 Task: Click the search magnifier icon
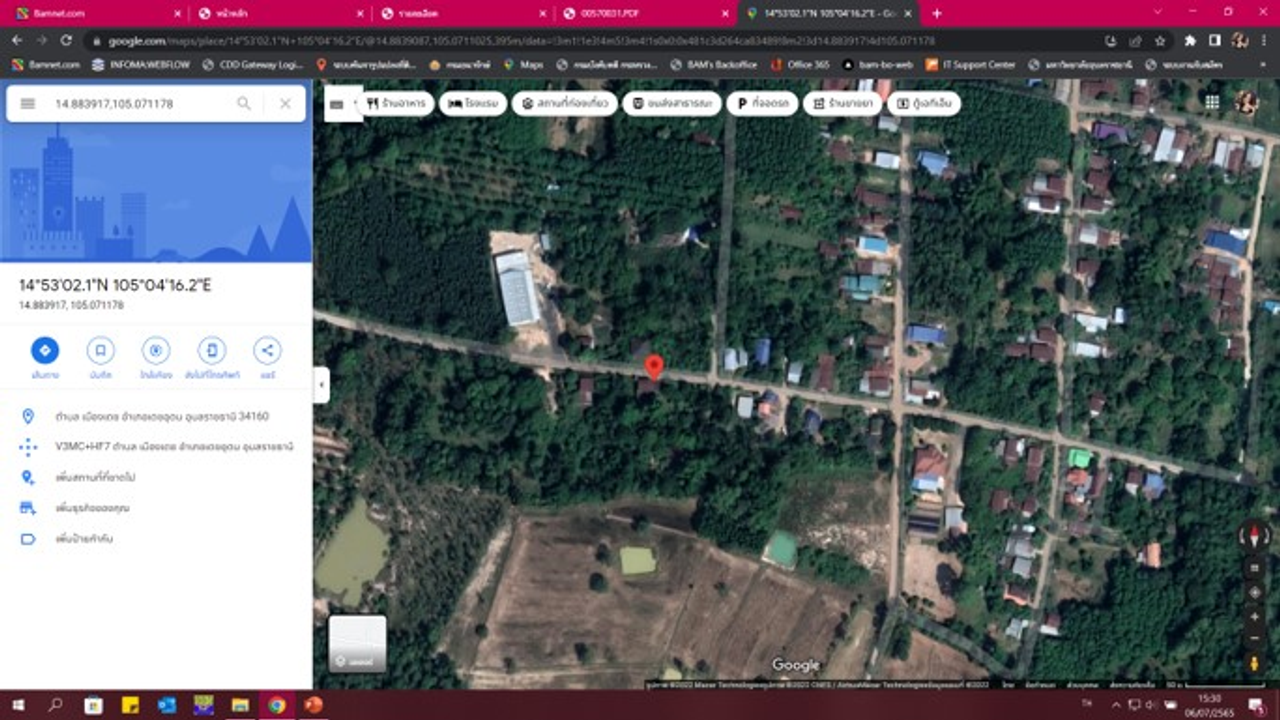point(244,104)
